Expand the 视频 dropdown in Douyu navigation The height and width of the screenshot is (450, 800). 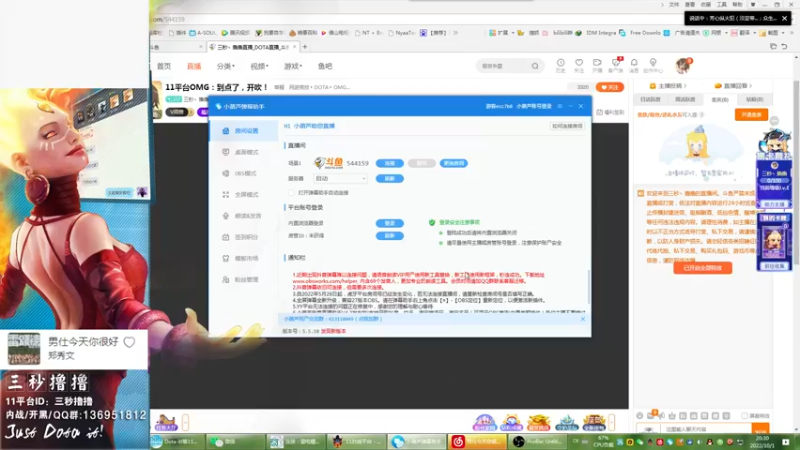pos(259,66)
